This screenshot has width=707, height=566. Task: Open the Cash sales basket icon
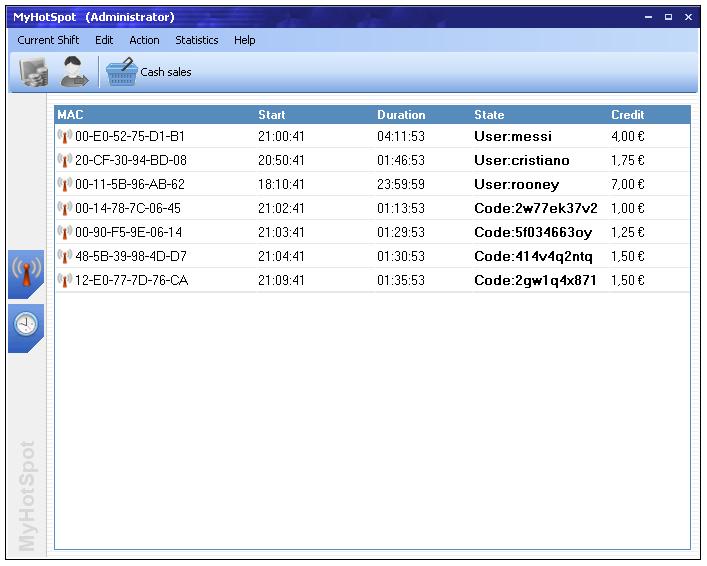pyautogui.click(x=121, y=72)
